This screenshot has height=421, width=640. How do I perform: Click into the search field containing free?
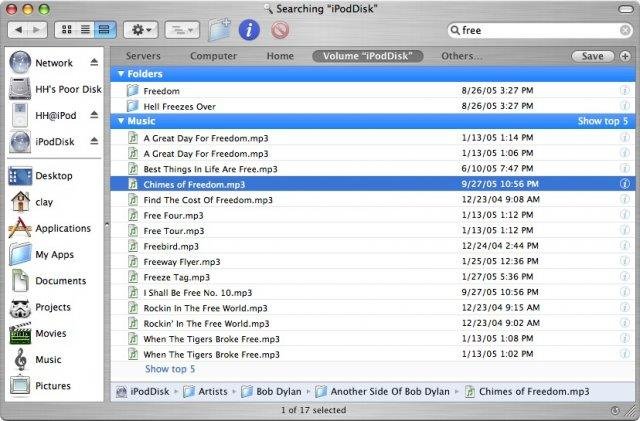pyautogui.click(x=540, y=30)
